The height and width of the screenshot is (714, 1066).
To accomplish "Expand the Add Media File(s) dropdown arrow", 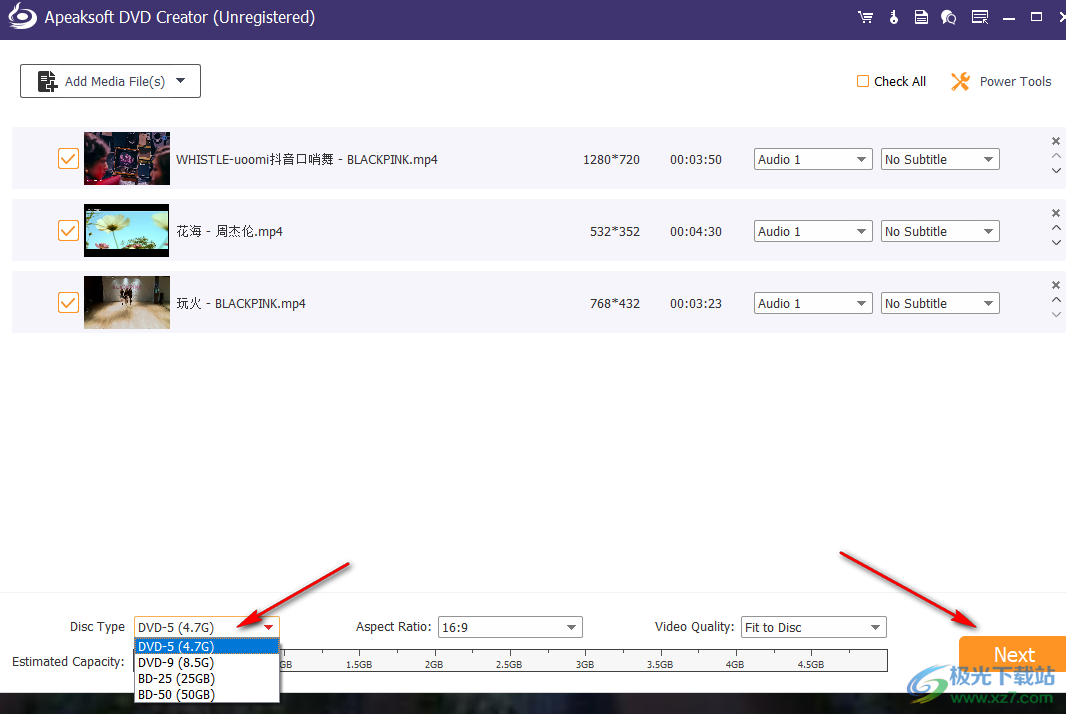I will (x=181, y=81).
